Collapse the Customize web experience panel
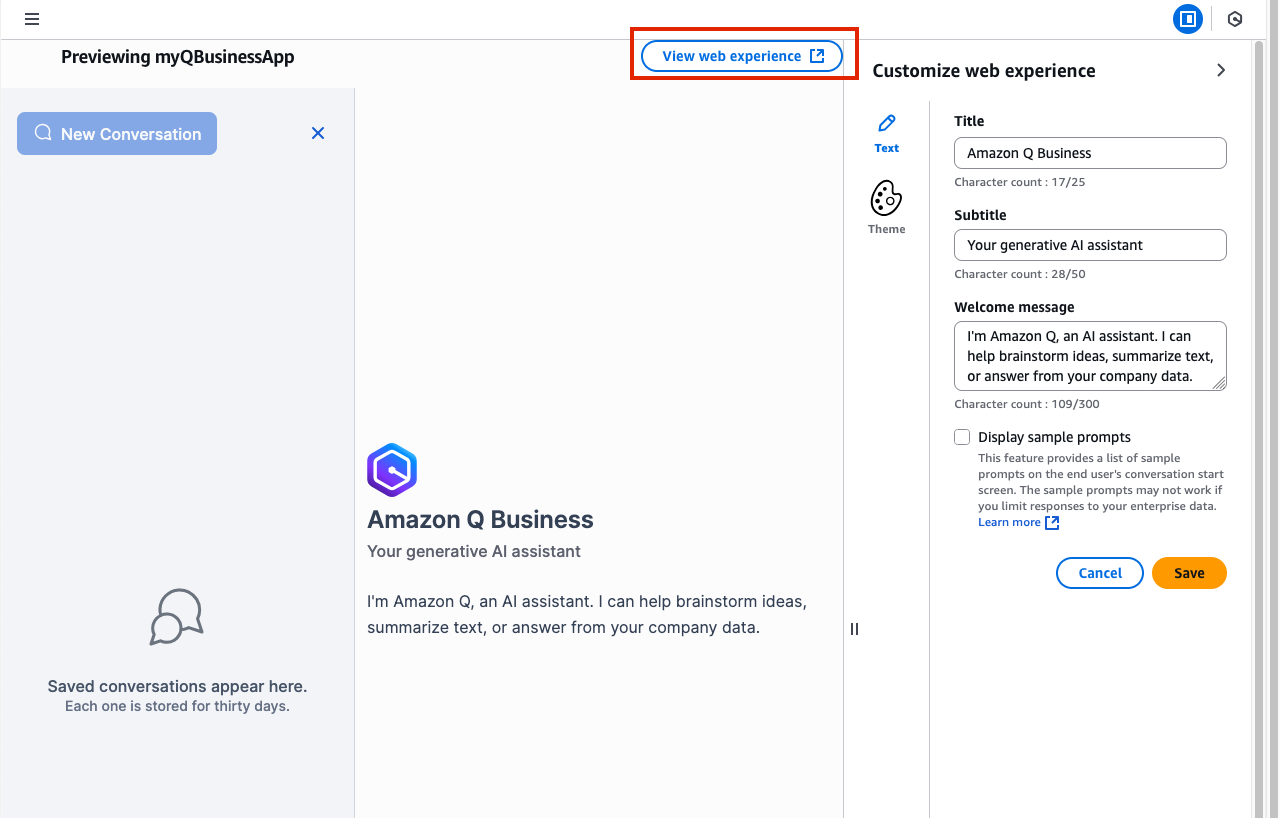The height and width of the screenshot is (818, 1280). (1221, 70)
